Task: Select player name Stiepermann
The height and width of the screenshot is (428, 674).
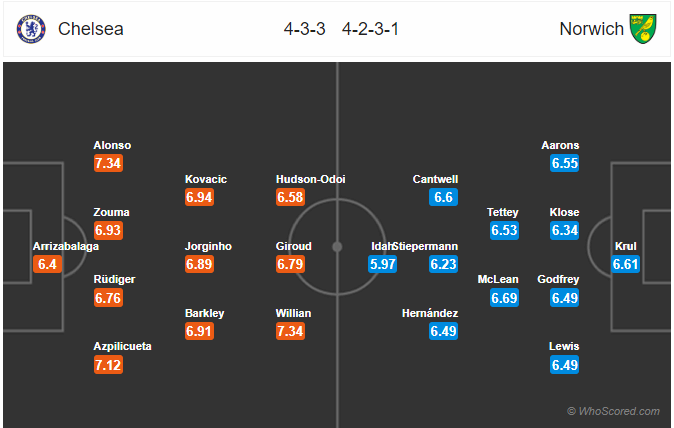Action: 426,246
